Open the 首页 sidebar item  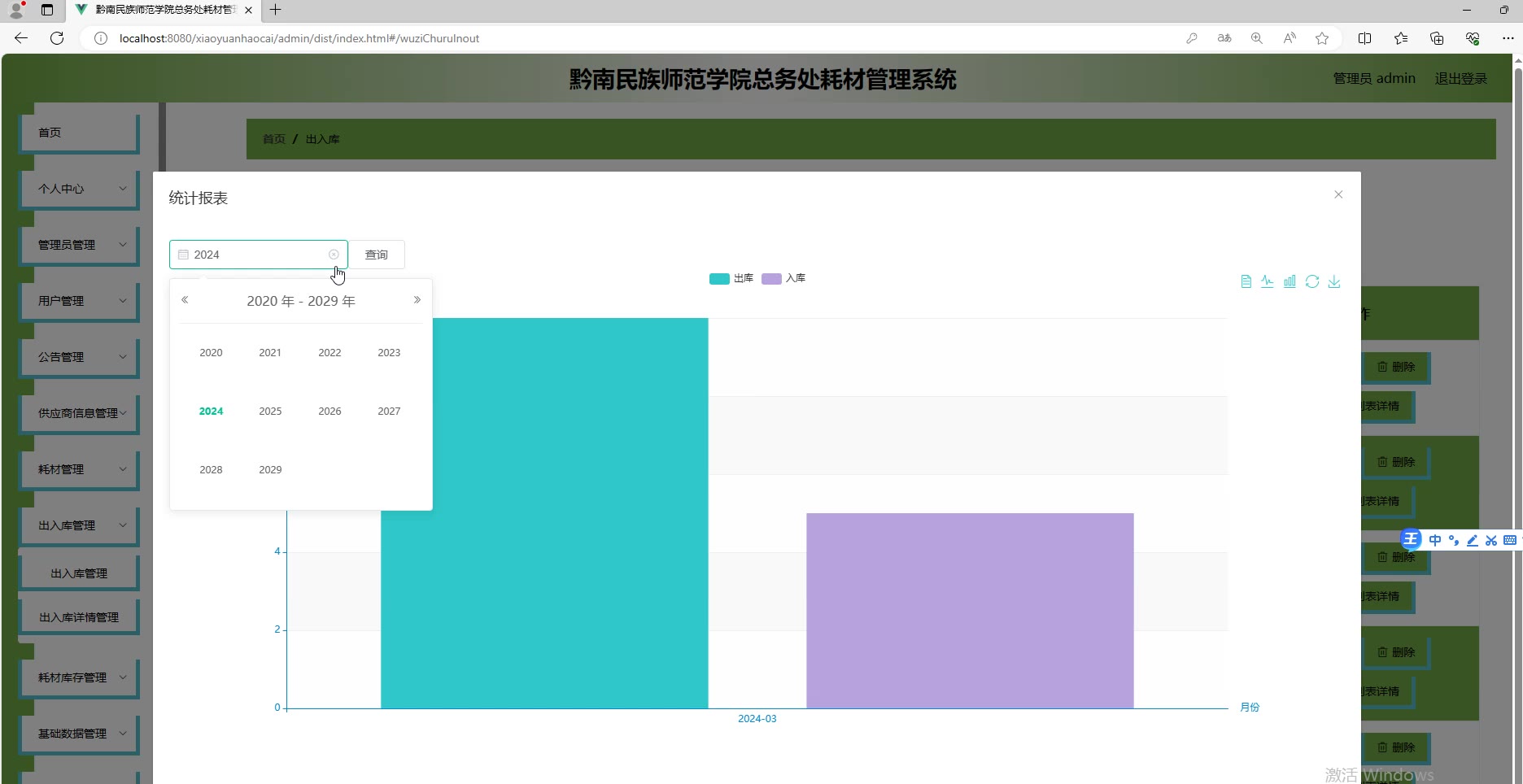click(80, 133)
